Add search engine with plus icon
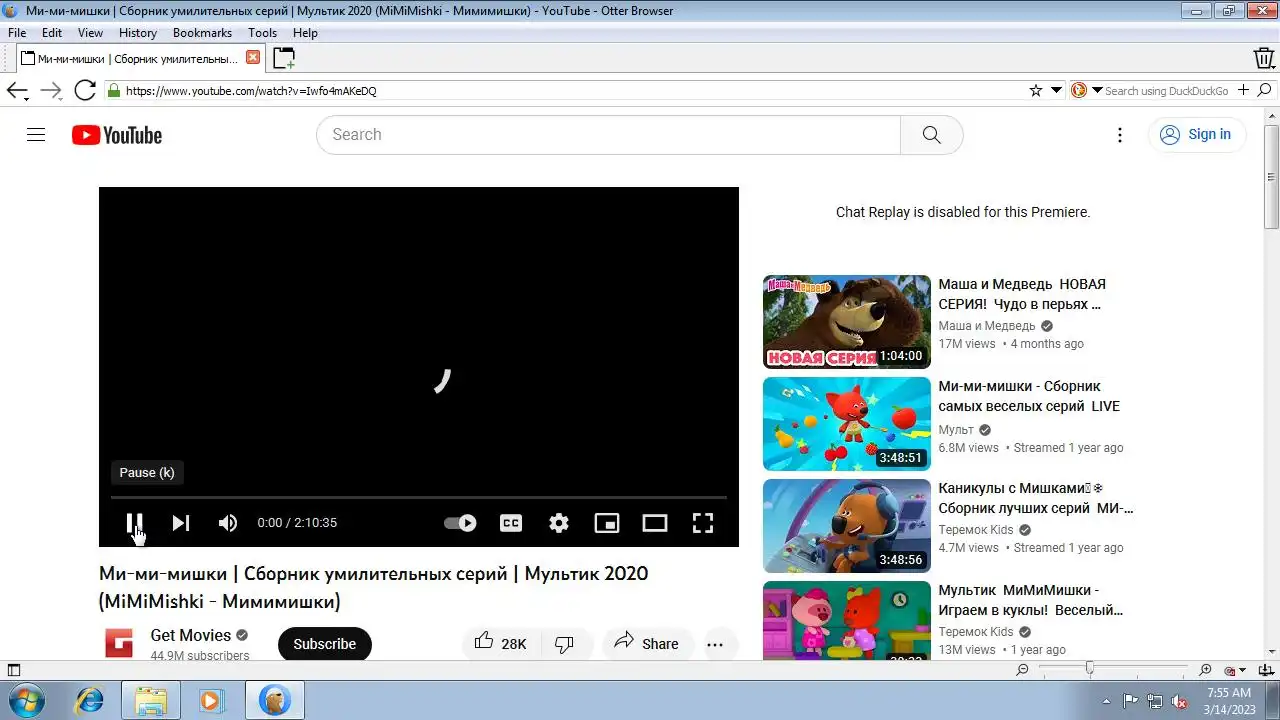Screen dimensions: 1280x720 [x=1244, y=91]
